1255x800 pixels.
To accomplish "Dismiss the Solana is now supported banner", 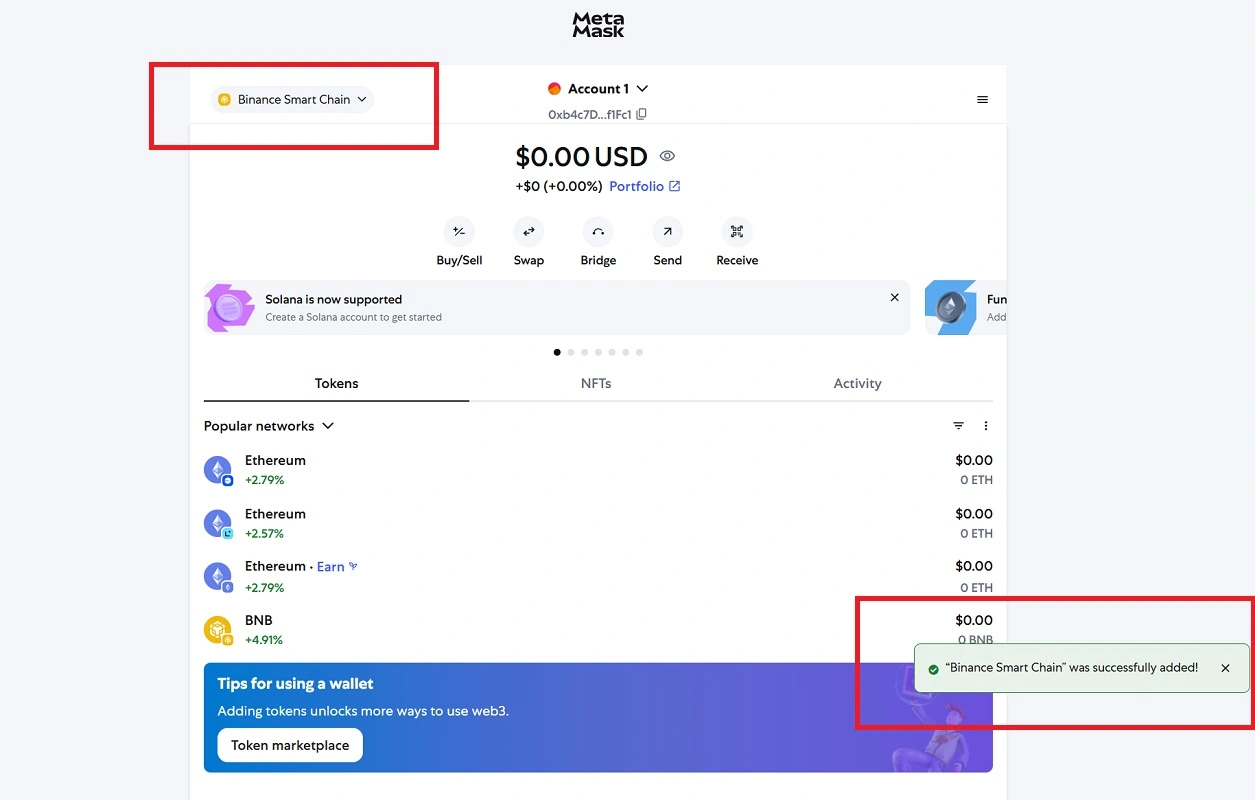I will [895, 298].
